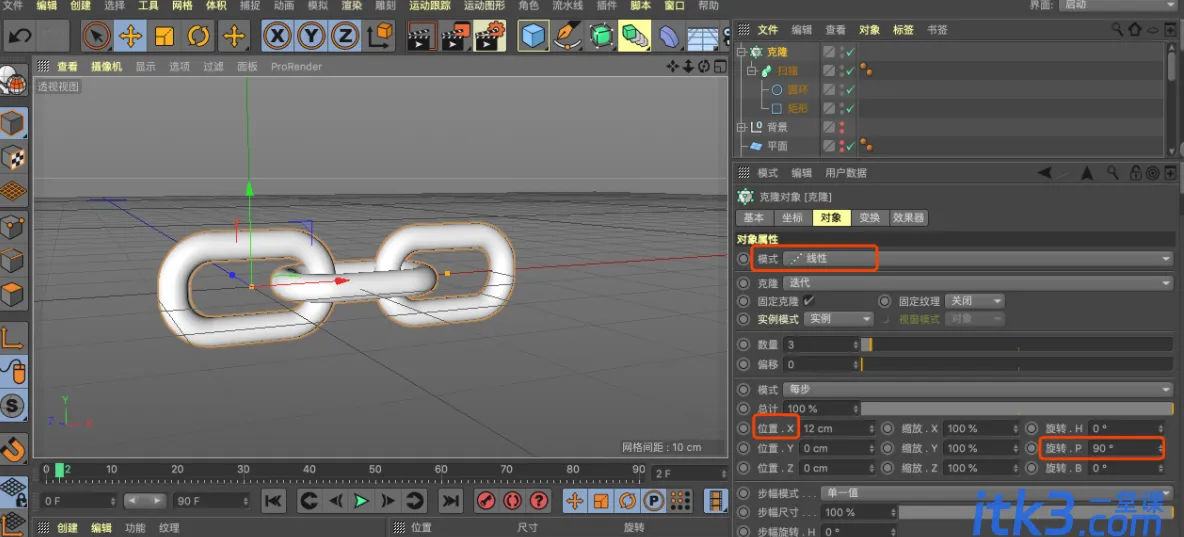Toggle visibility dots for 背景

(x=842, y=127)
